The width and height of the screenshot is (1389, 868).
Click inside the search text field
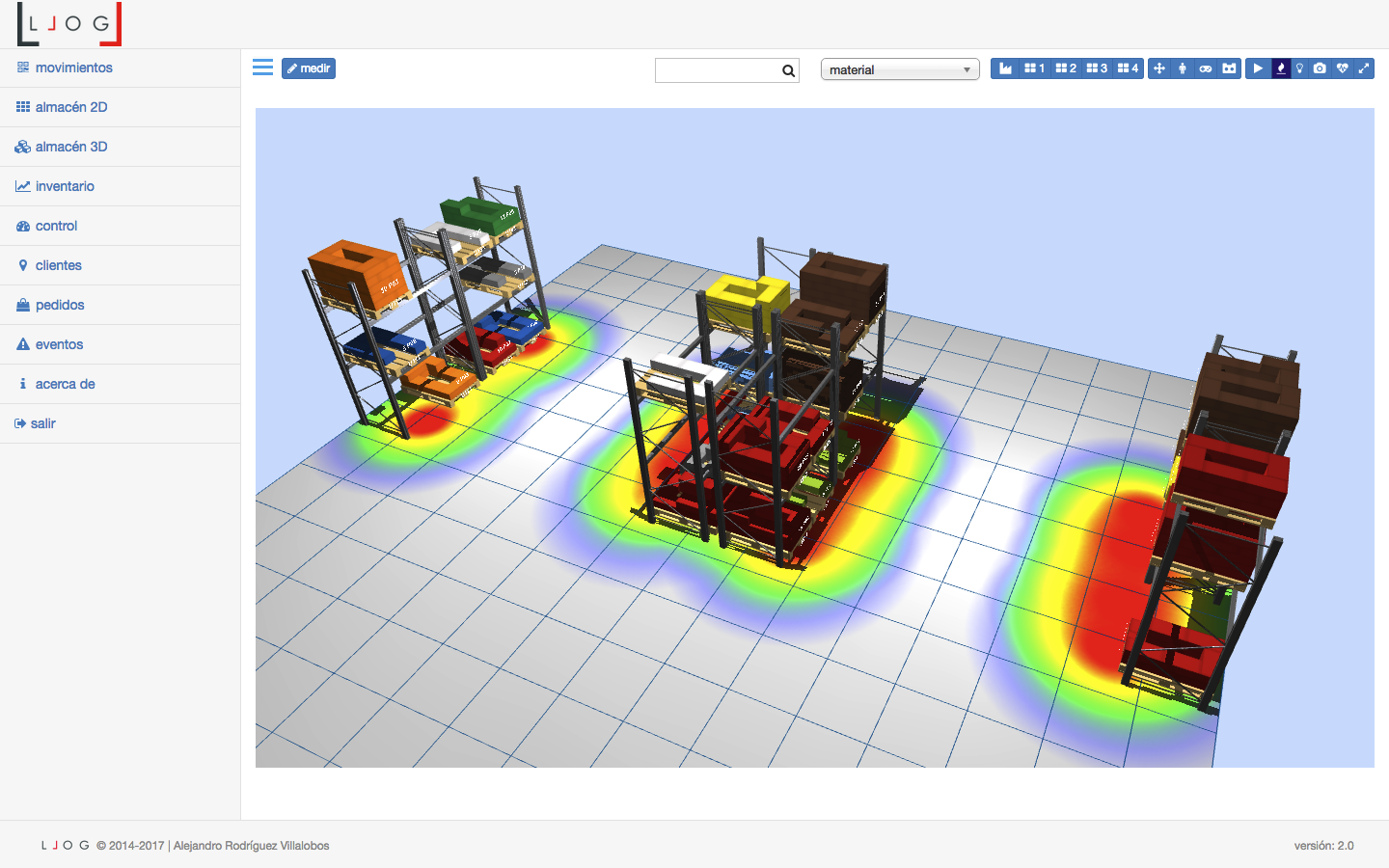(718, 70)
